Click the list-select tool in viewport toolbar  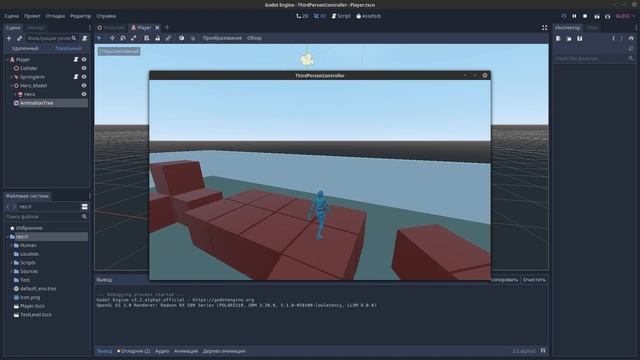tap(147, 38)
